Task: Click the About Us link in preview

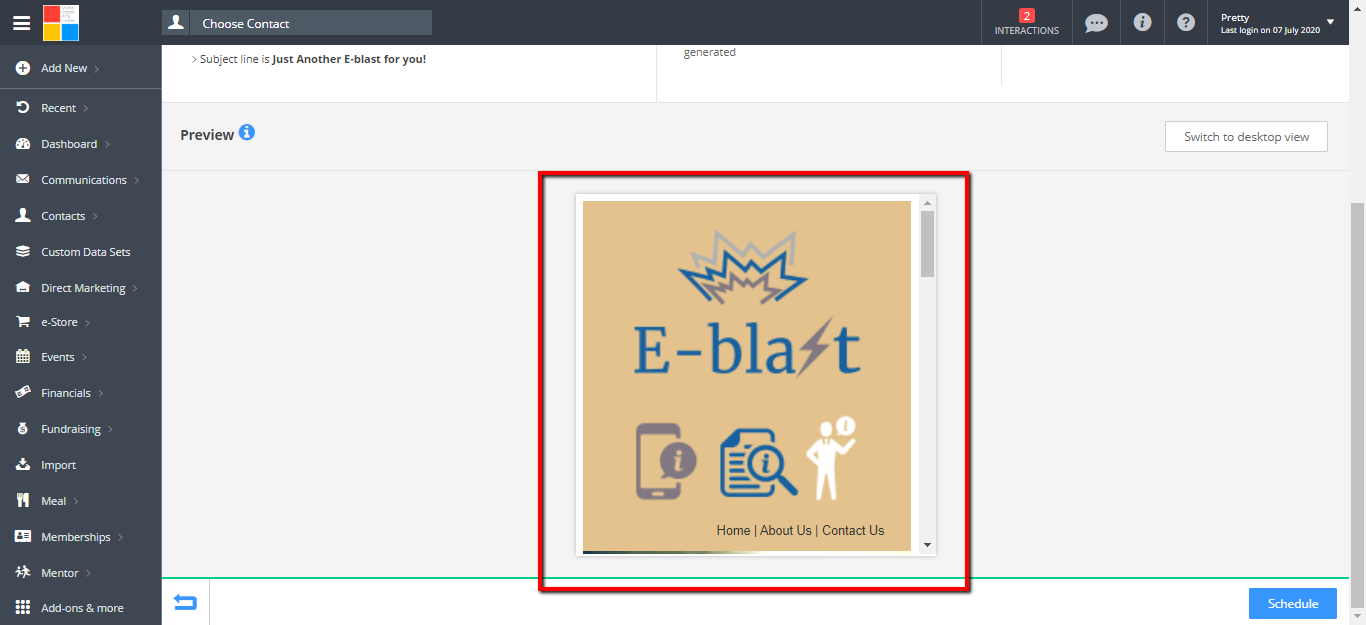Action: [x=786, y=531]
